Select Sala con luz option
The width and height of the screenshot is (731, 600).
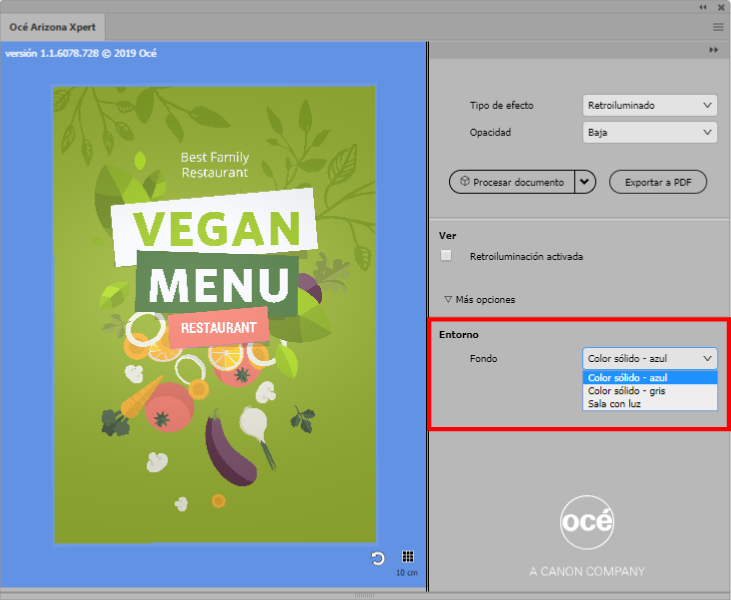649,404
